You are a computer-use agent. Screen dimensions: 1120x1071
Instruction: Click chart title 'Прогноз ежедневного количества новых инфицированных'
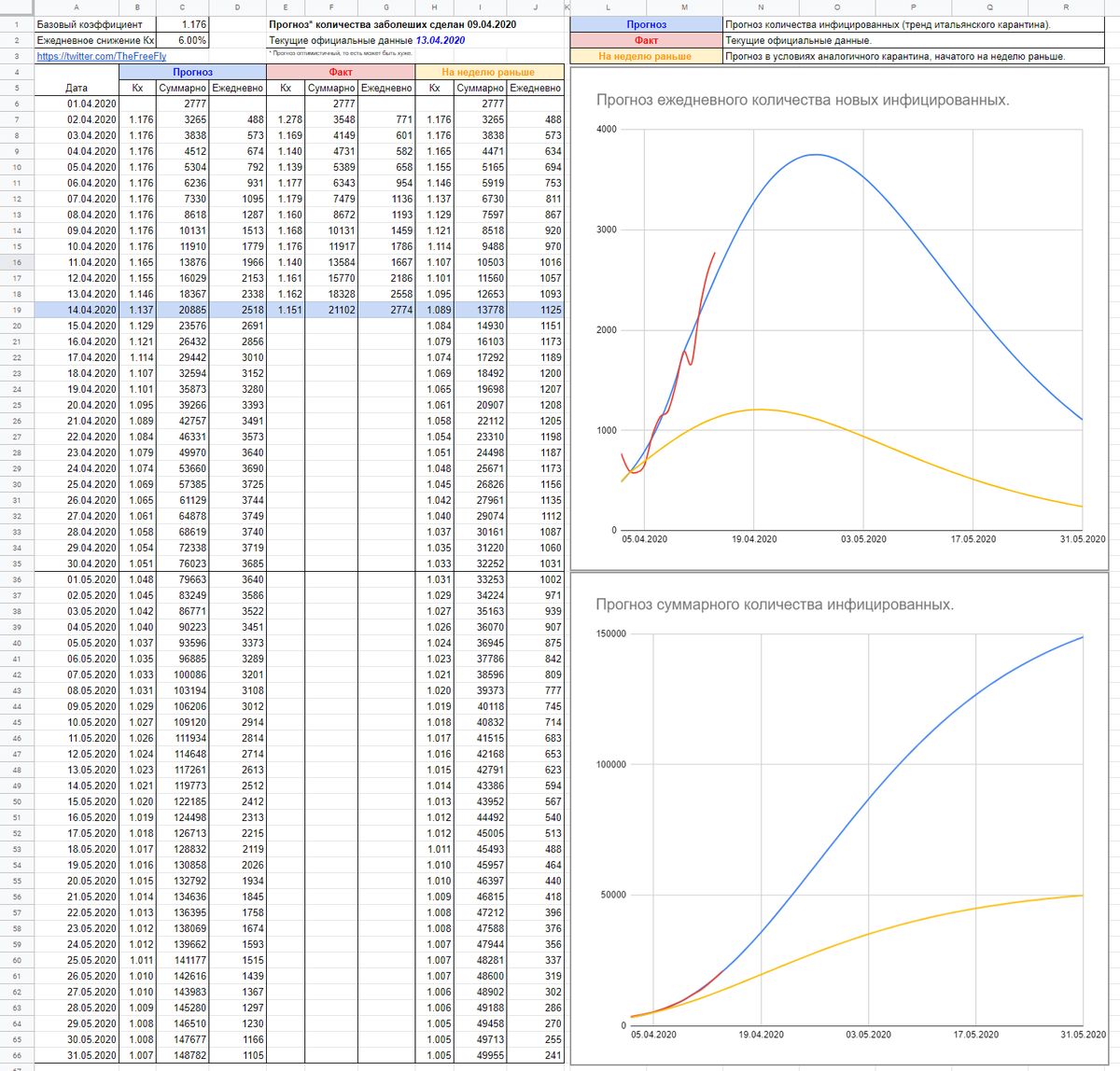click(802, 100)
